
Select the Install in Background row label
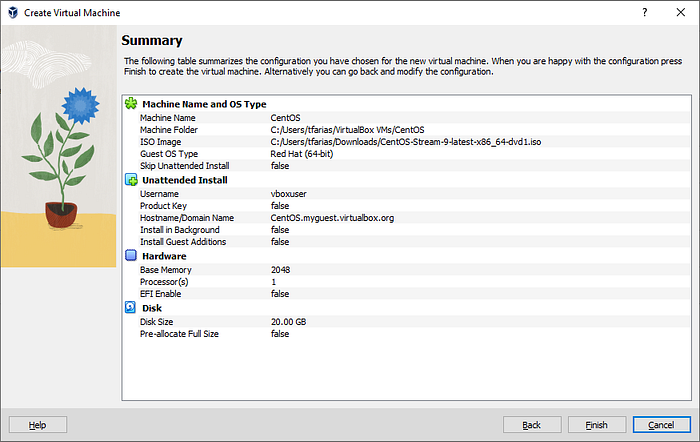[179, 230]
